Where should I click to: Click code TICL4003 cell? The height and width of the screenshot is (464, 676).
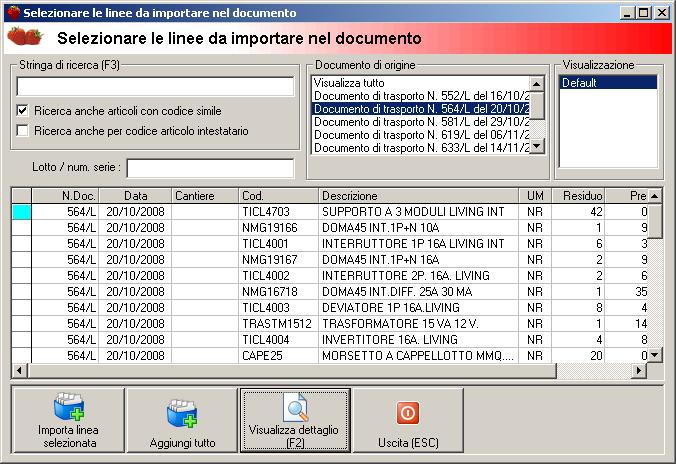(x=279, y=307)
